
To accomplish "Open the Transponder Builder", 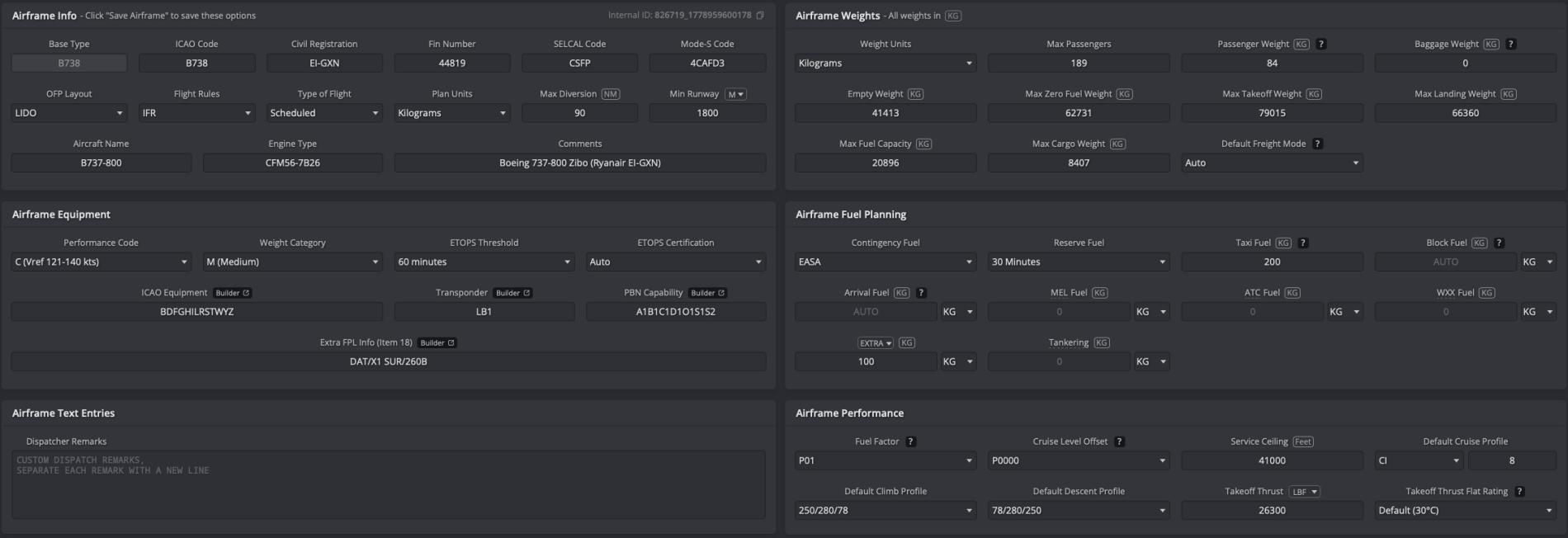I will click(x=512, y=293).
